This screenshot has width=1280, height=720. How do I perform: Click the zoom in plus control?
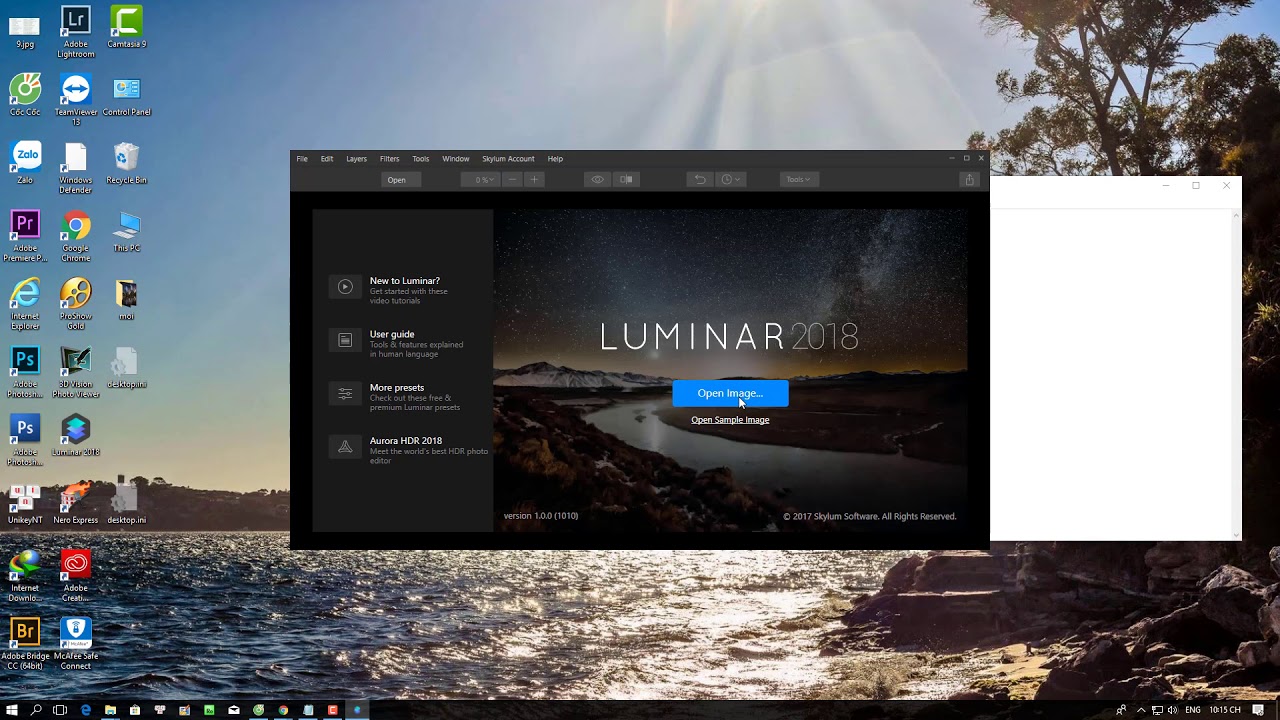534,179
